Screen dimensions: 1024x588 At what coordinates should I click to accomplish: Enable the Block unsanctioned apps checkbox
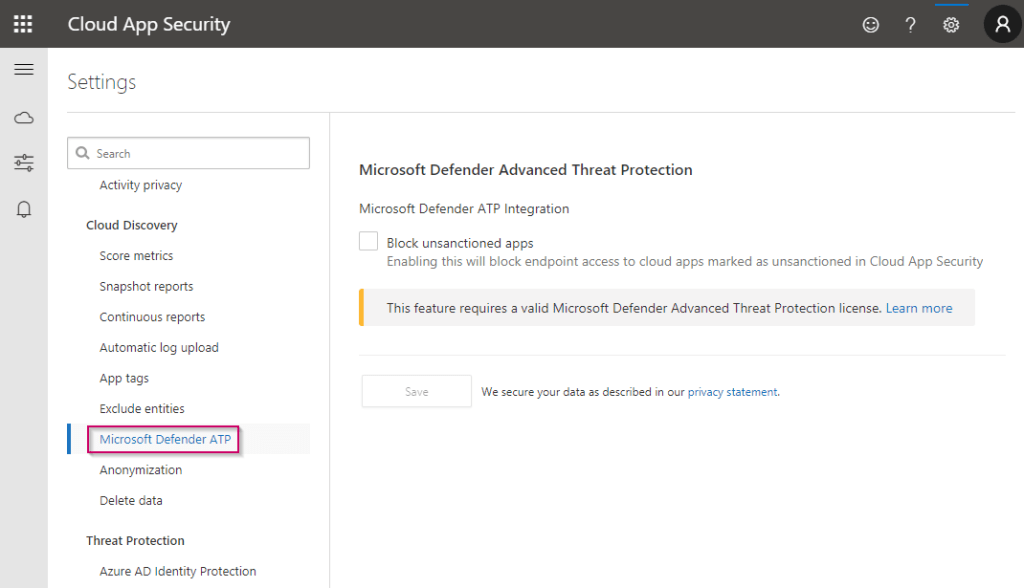369,242
